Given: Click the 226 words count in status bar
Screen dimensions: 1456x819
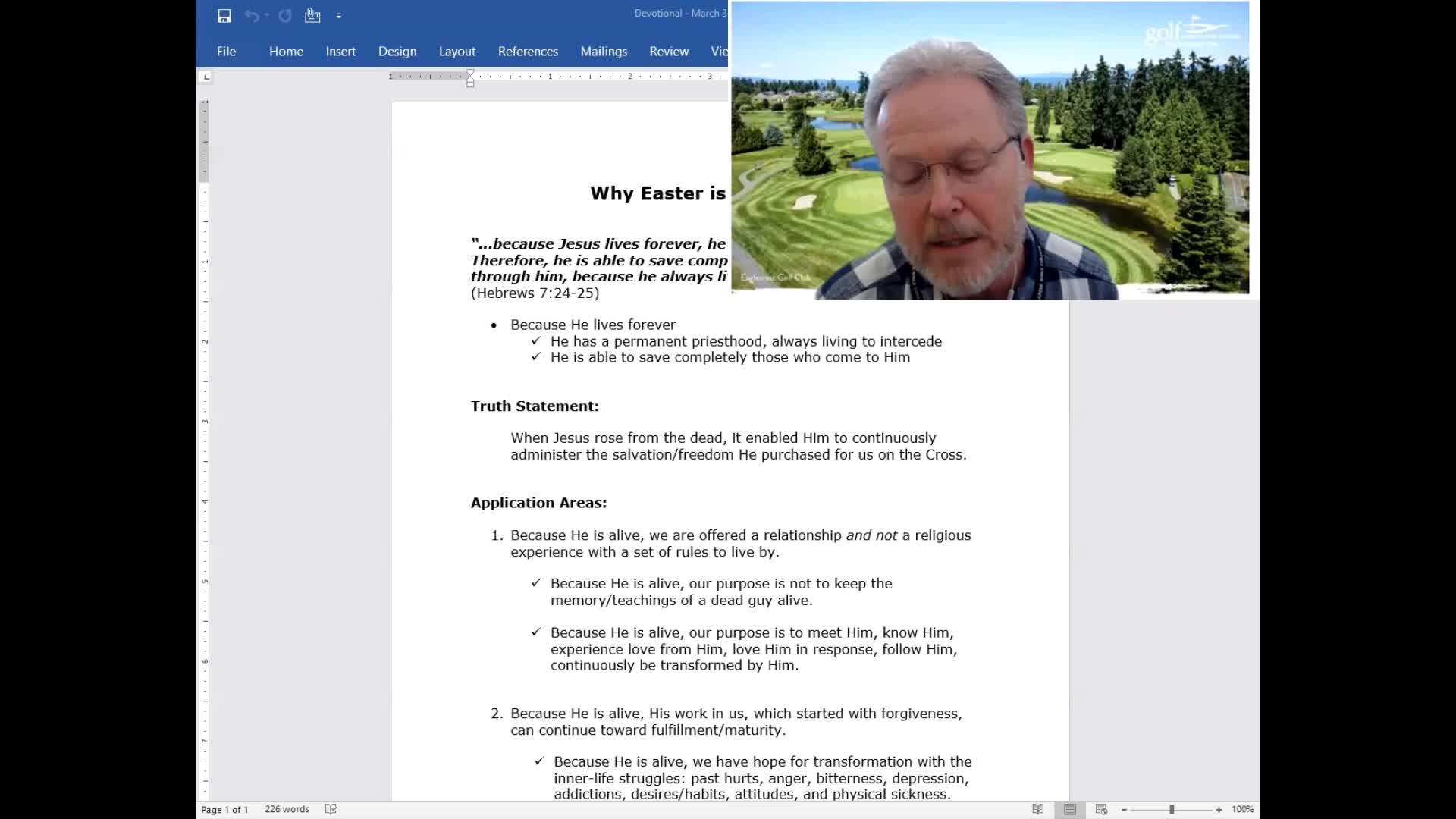Looking at the screenshot, I should (x=287, y=809).
